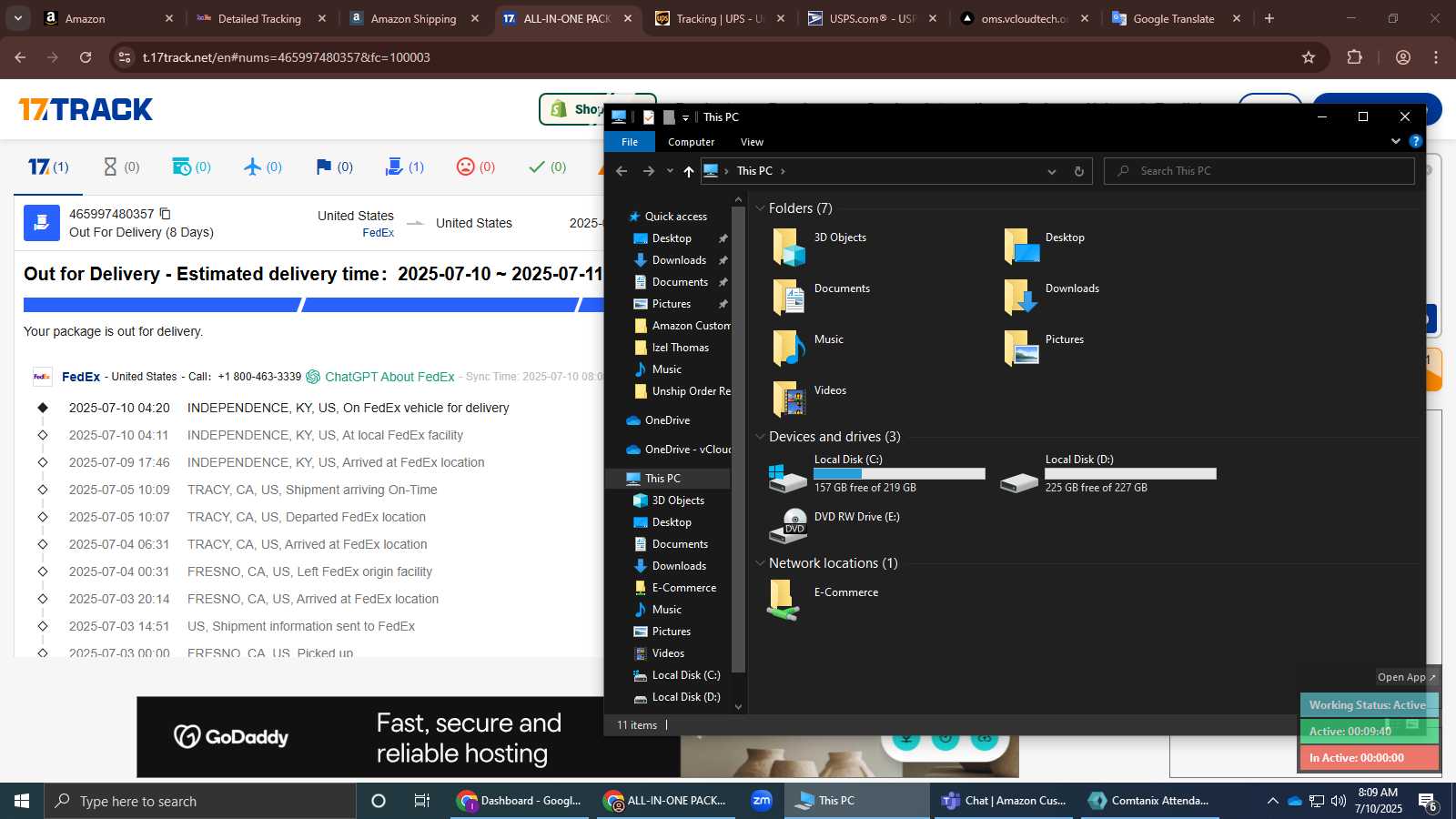1456x819 pixels.
Task: Select the All packages tab in 17TRACK
Action: 48,167
